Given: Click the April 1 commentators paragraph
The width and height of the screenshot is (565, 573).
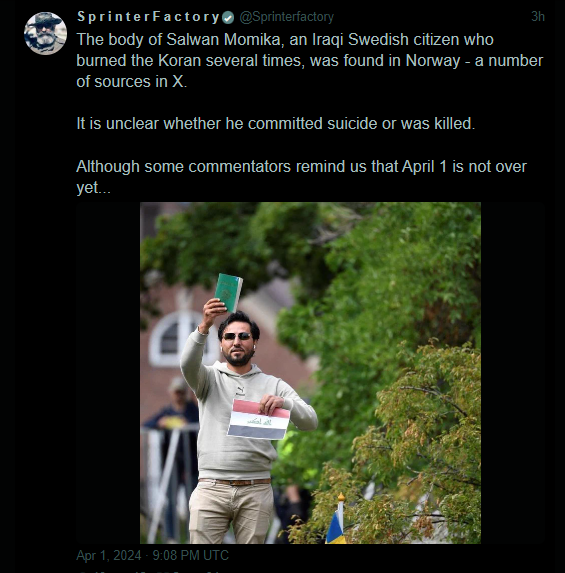Looking at the screenshot, I should (301, 177).
